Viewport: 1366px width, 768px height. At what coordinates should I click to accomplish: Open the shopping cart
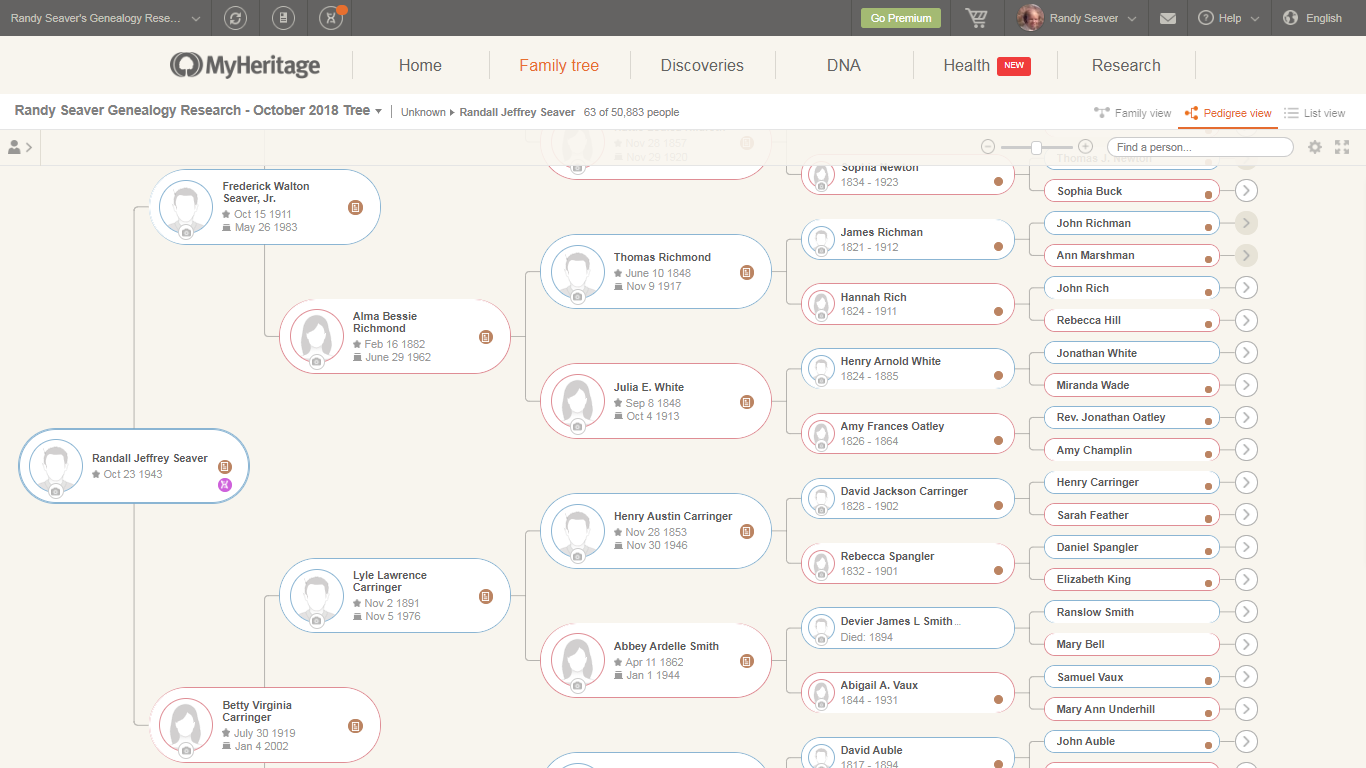pos(977,18)
